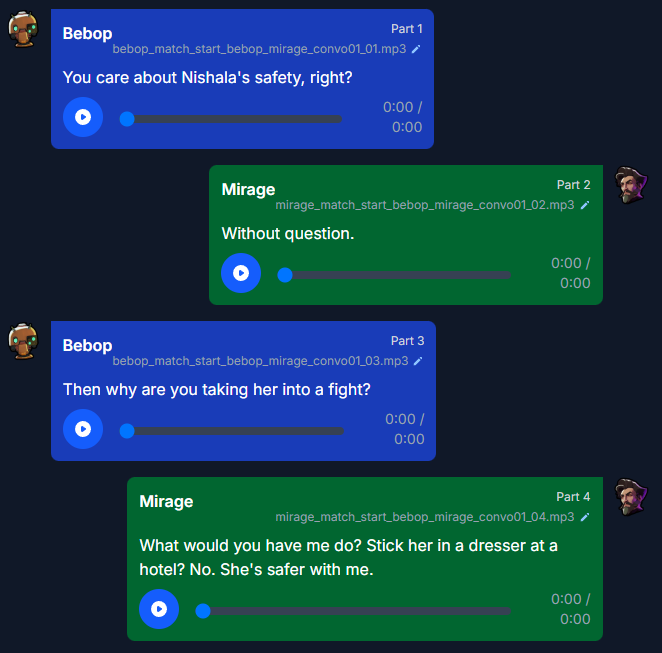Viewport: 662px width, 653px height.
Task: Open filename bebop_match_start_bebop_mirage_convo01_01.mp3
Action: pos(259,49)
